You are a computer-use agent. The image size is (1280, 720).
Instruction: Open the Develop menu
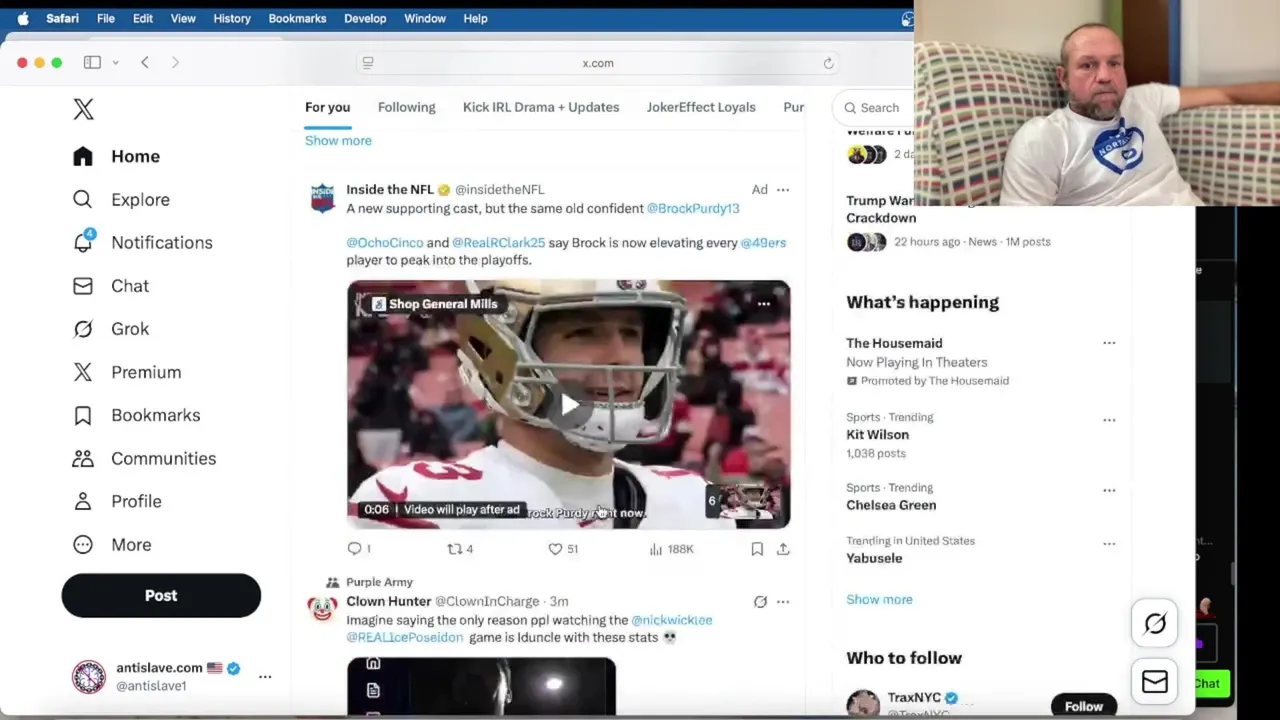point(365,18)
